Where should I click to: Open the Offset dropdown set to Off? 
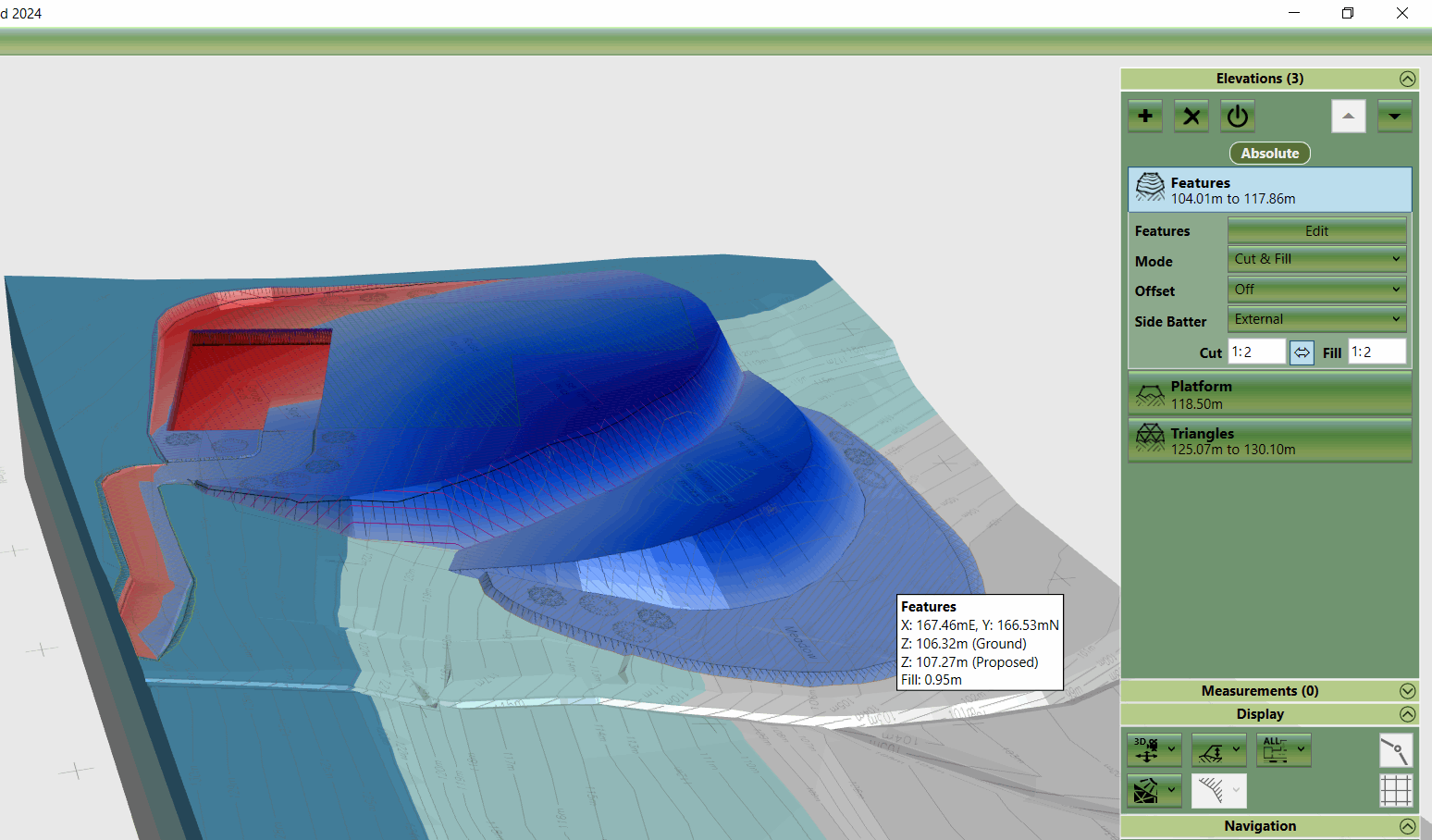[x=1316, y=290]
